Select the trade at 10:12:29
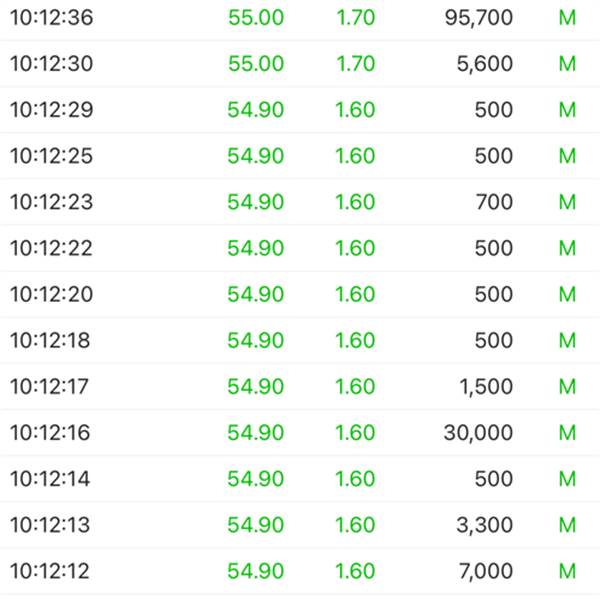The image size is (600, 600). pyautogui.click(x=300, y=110)
